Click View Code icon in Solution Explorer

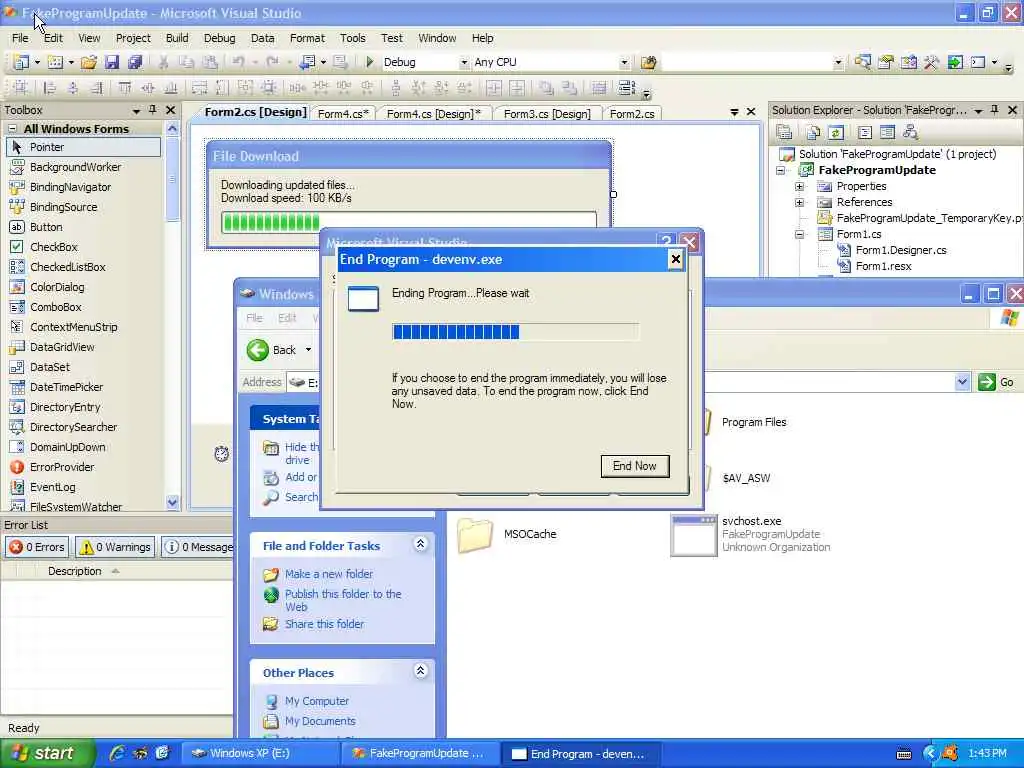865,133
